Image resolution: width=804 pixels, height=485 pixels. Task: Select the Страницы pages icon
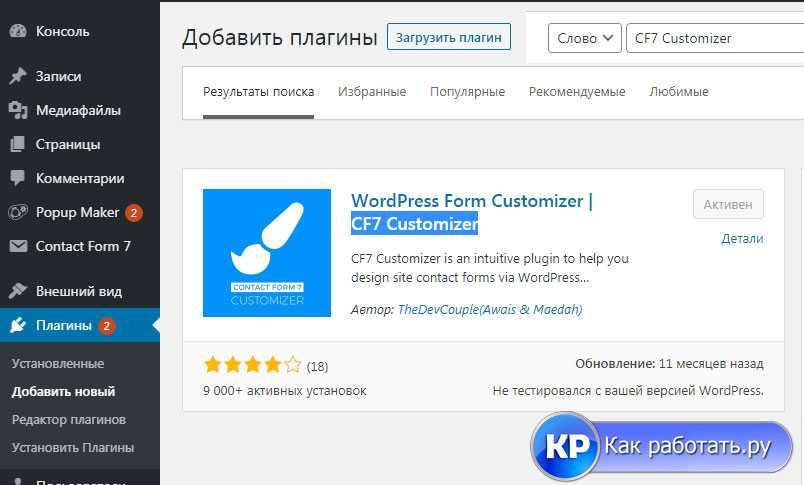[x=18, y=144]
